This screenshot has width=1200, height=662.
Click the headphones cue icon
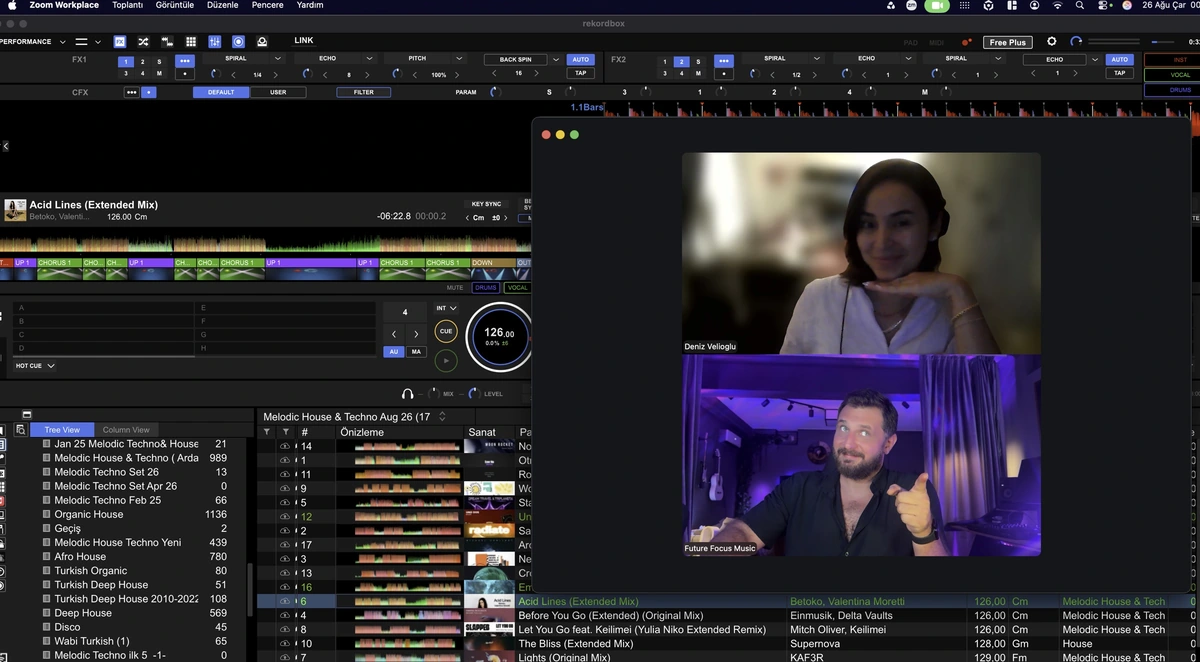408,394
